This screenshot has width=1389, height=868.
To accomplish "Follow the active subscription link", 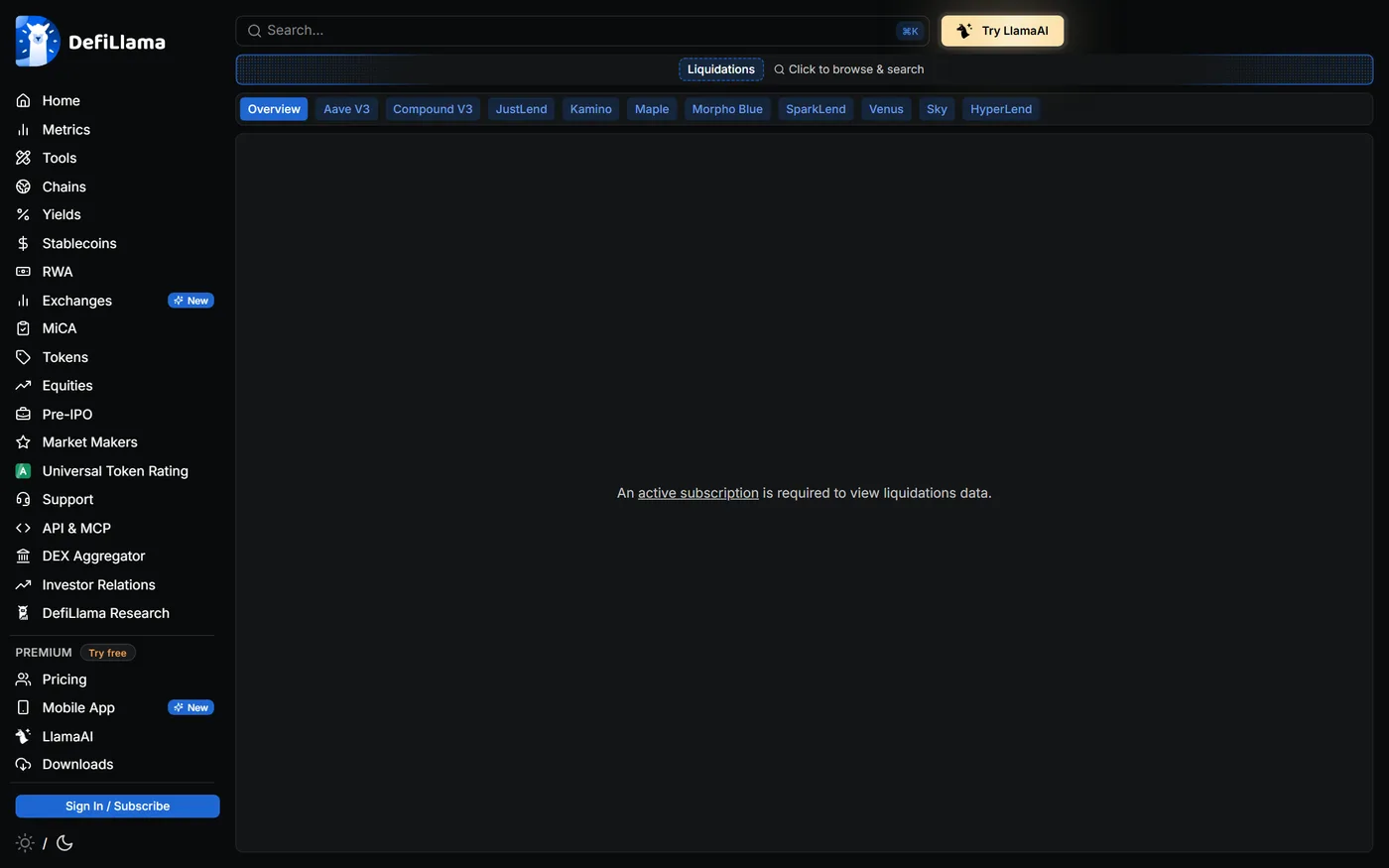I will point(698,493).
